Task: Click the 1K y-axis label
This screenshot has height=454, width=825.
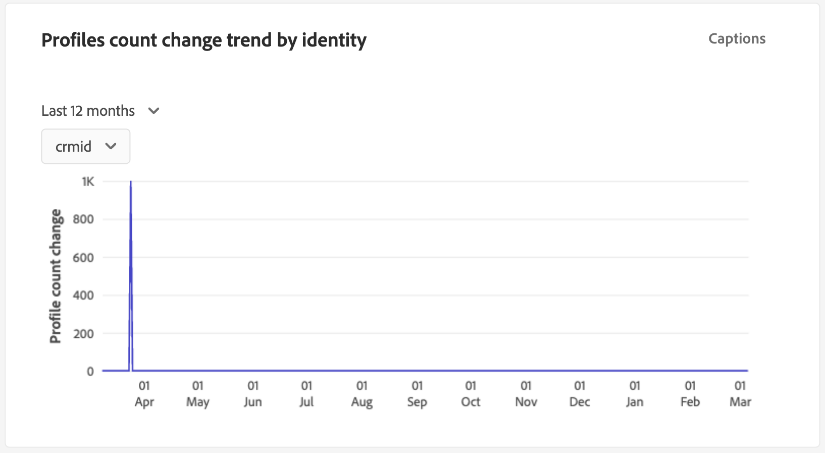Action: coord(88,182)
